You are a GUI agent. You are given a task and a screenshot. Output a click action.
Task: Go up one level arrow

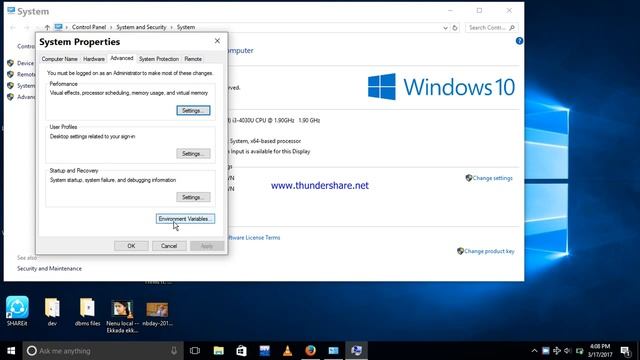[x=47, y=27]
